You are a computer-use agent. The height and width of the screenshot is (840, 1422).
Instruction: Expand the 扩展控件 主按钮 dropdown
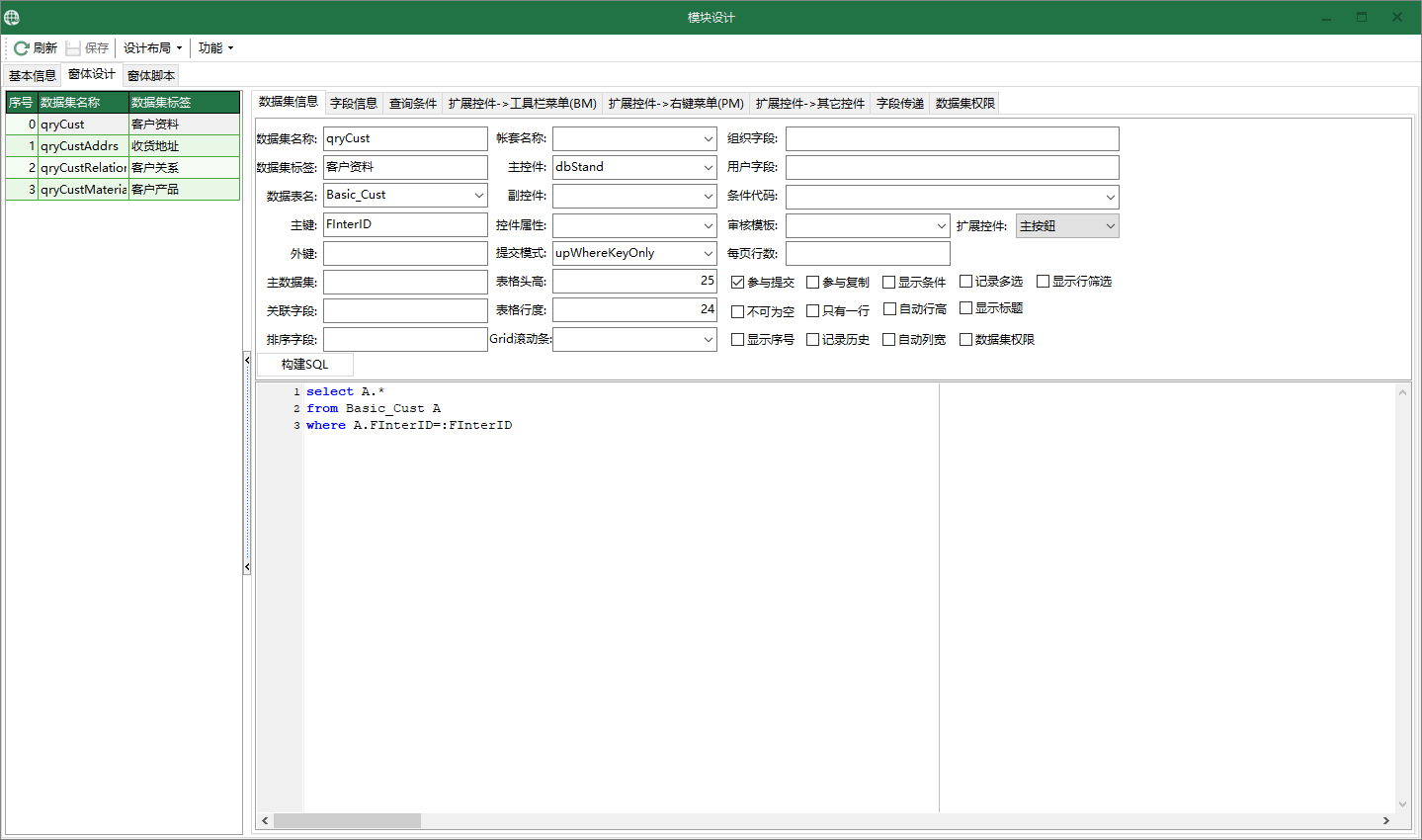click(x=1111, y=226)
